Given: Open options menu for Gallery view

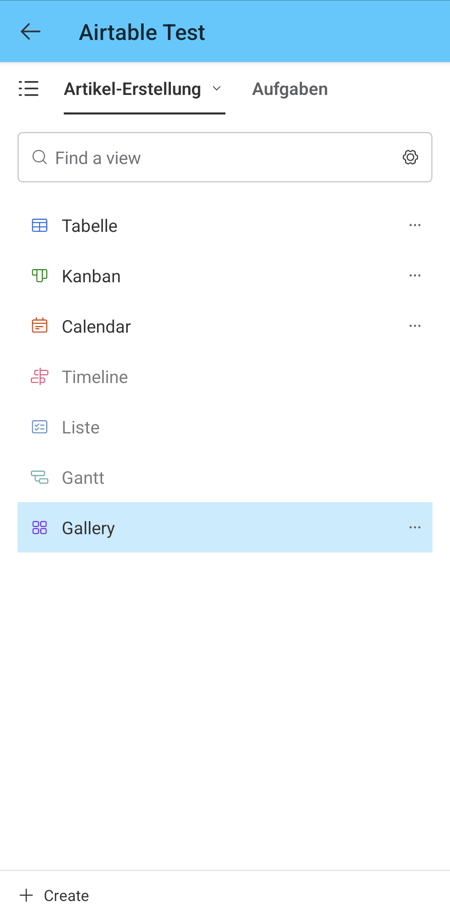Looking at the screenshot, I should (x=415, y=528).
